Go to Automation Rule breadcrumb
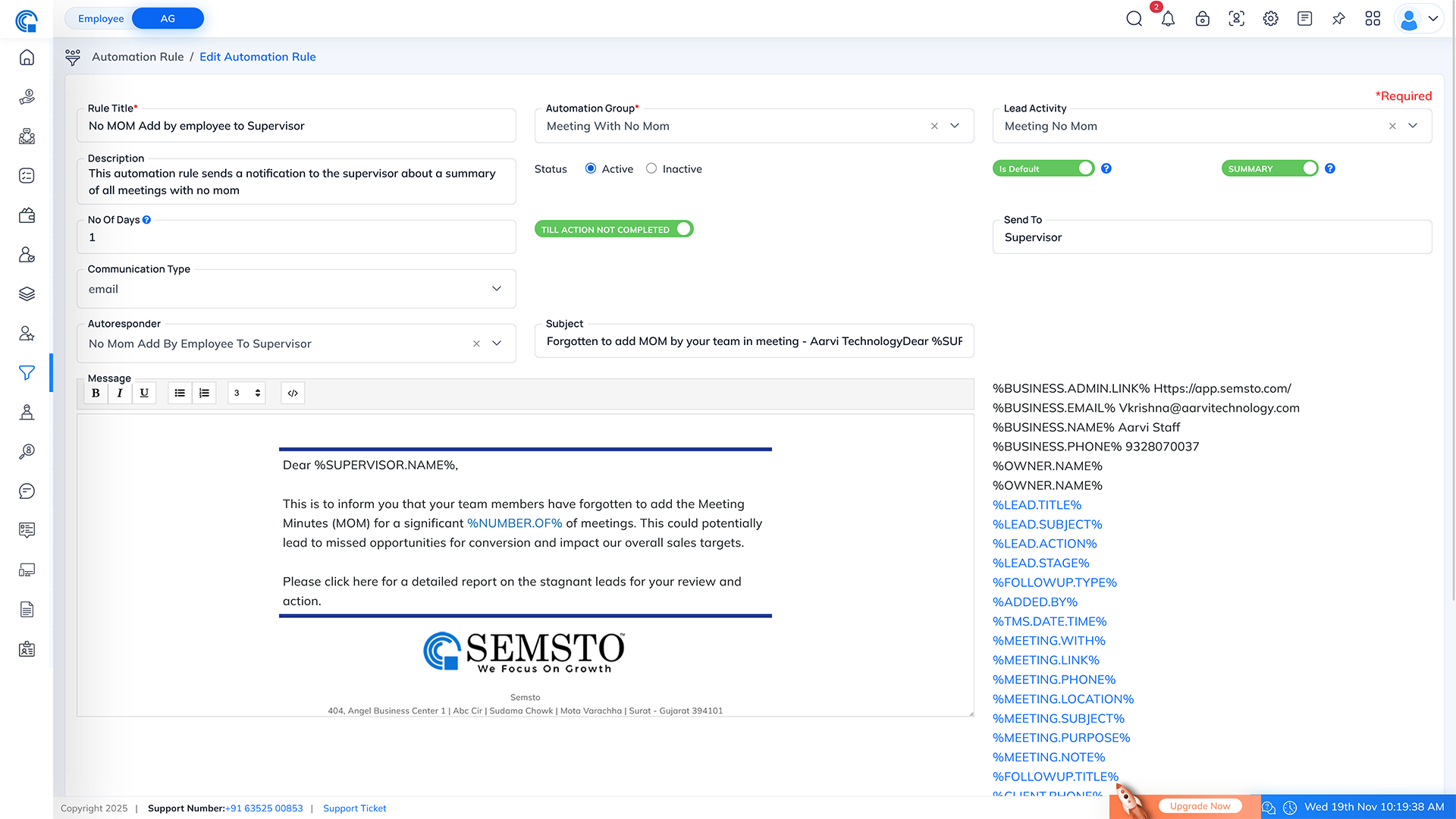This screenshot has width=1456, height=819. click(x=137, y=57)
